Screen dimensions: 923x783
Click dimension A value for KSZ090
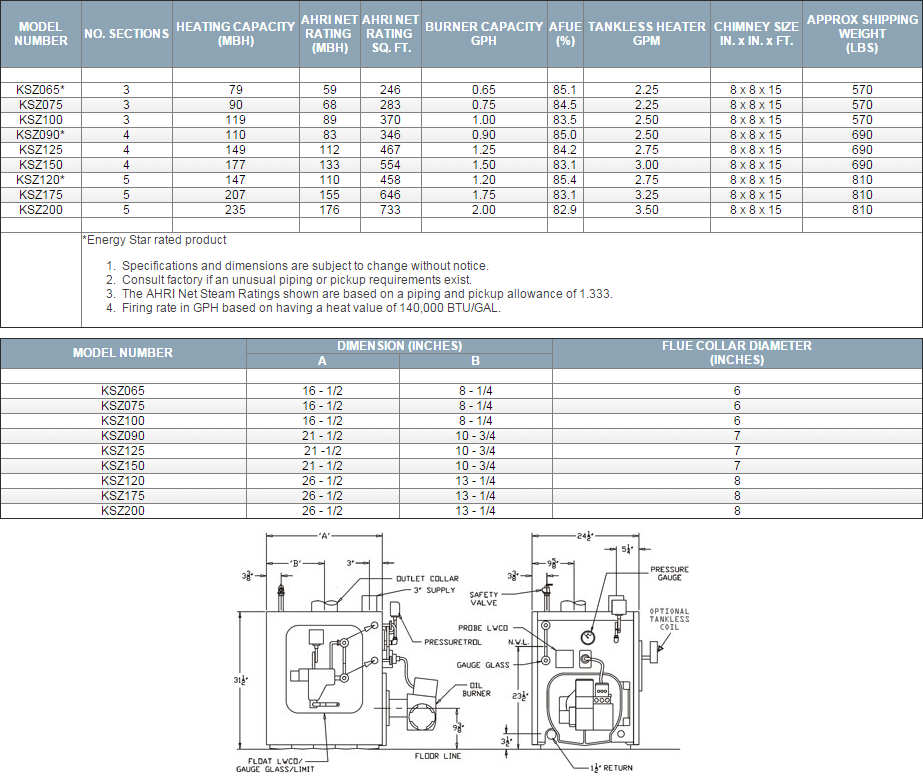click(323, 436)
